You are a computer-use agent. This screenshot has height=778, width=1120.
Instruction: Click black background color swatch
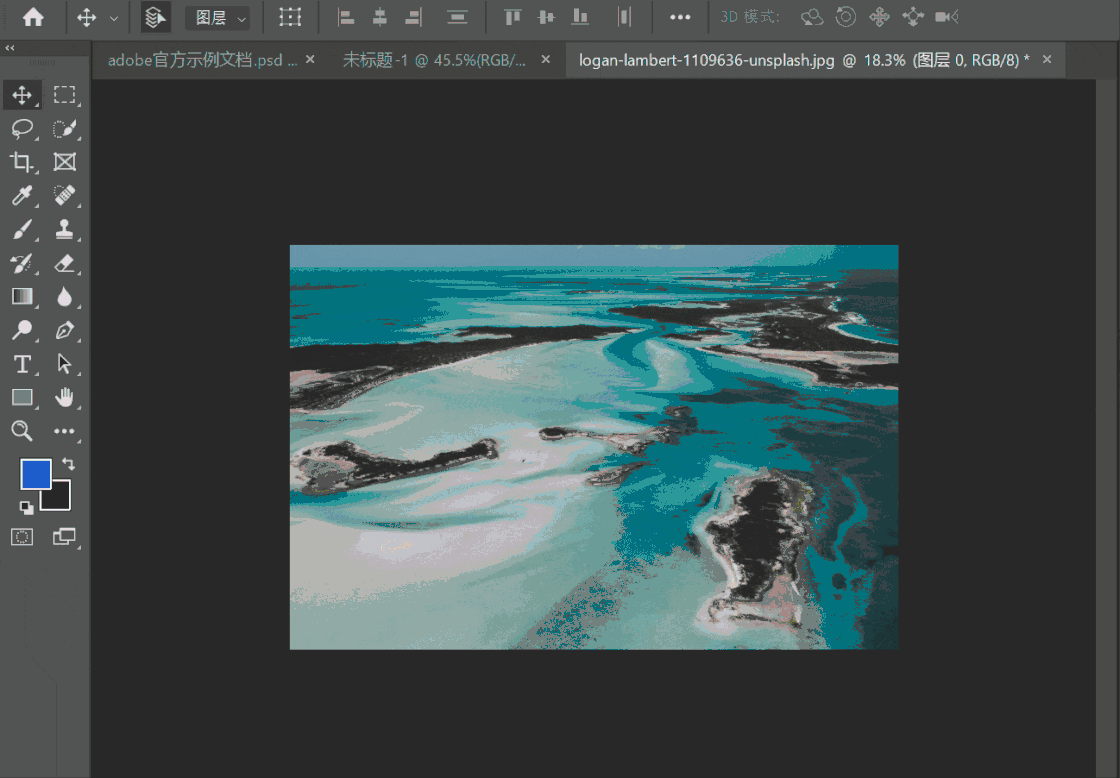click(60, 499)
